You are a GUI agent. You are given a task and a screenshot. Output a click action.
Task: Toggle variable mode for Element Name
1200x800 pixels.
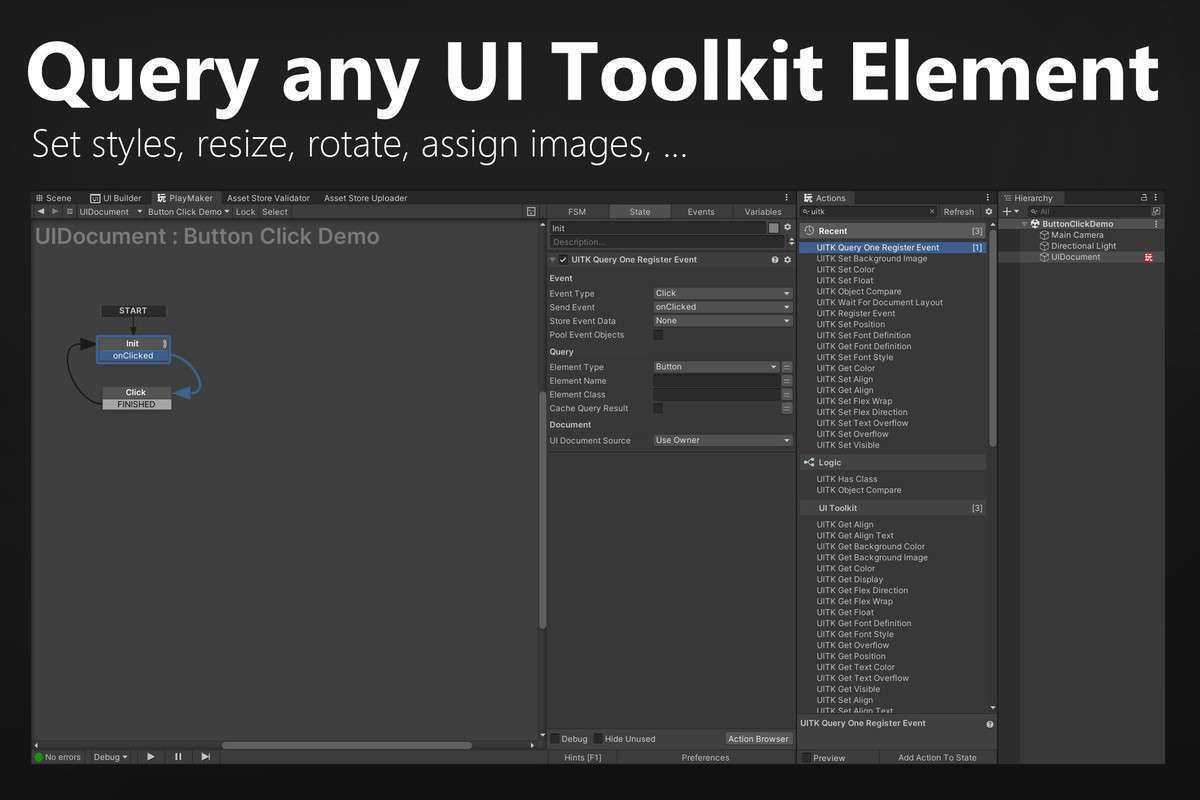click(x=787, y=381)
